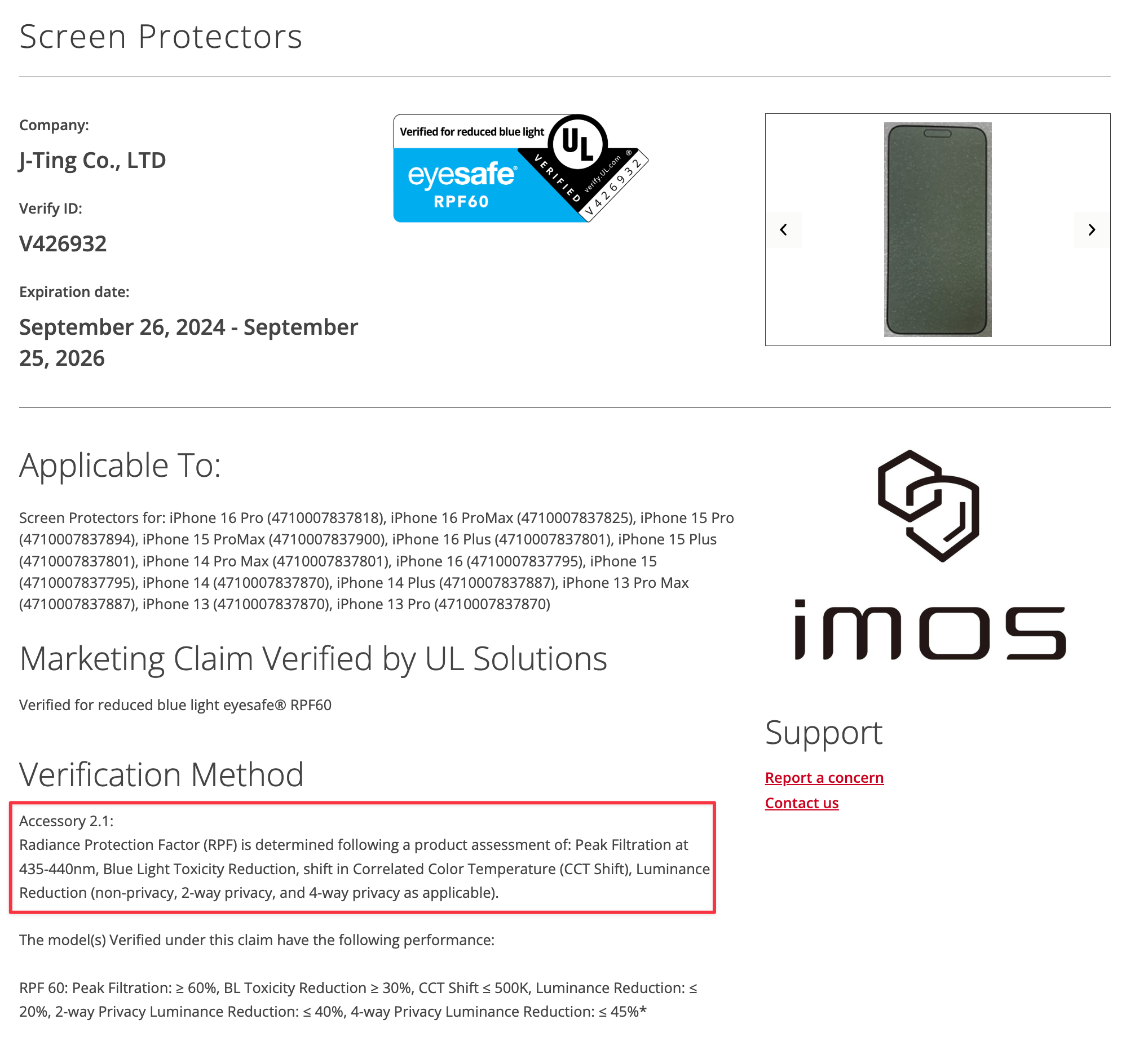1148x1037 pixels.
Task: Click the imos wordmark text logo
Action: point(929,630)
